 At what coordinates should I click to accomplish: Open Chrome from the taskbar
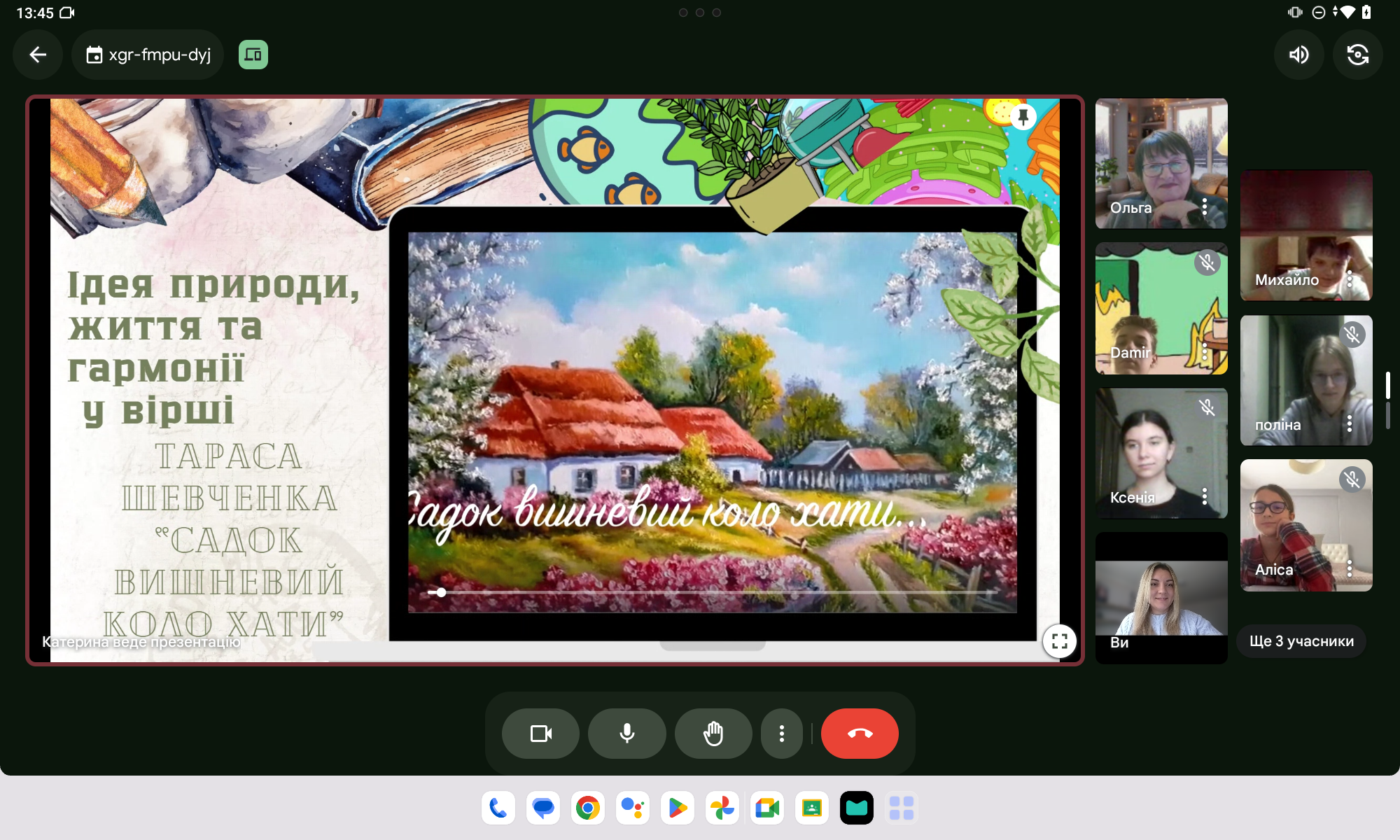(x=587, y=808)
